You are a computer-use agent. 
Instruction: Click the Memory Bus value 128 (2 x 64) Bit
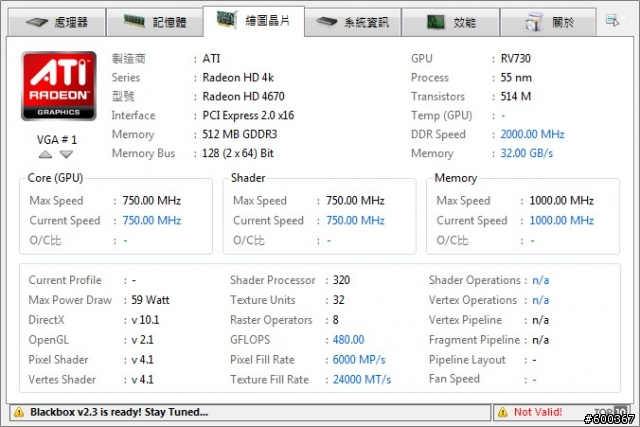pyautogui.click(x=238, y=153)
